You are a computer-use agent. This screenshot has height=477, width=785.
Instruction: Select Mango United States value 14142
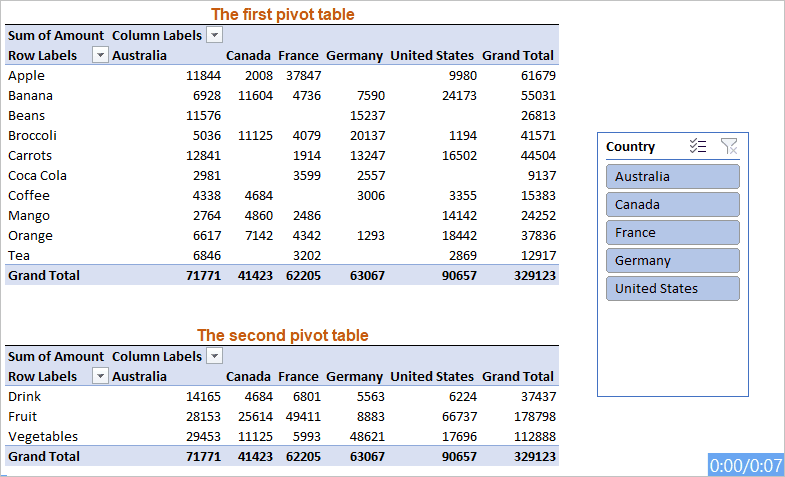459,216
